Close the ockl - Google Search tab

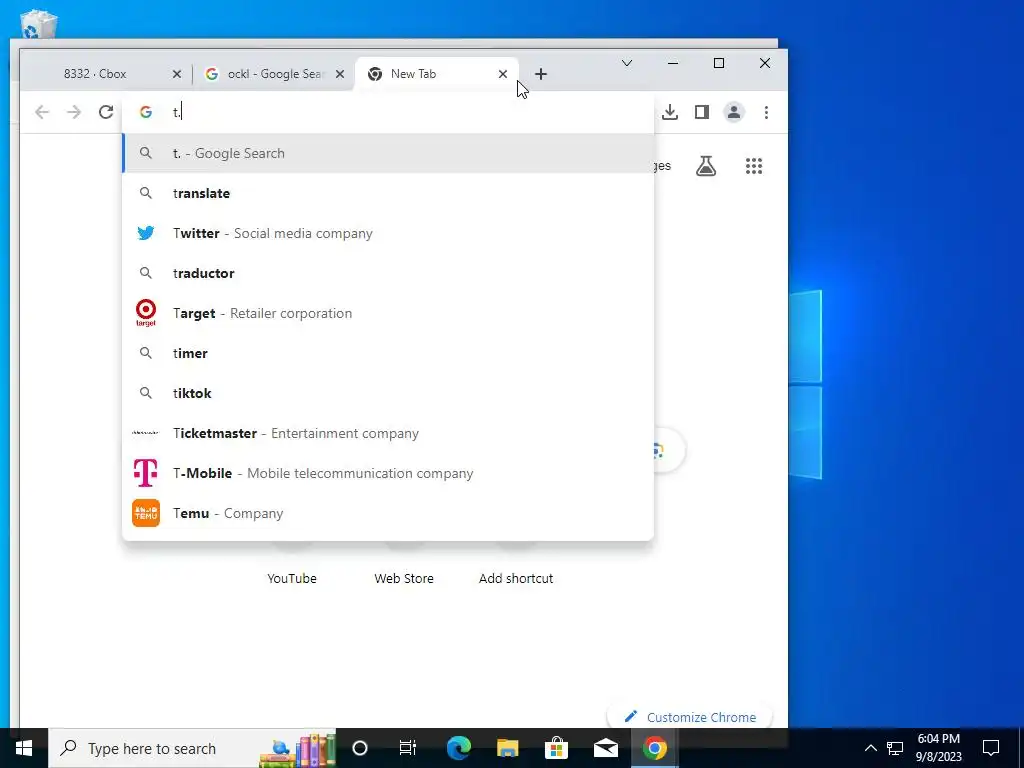pyautogui.click(x=340, y=74)
